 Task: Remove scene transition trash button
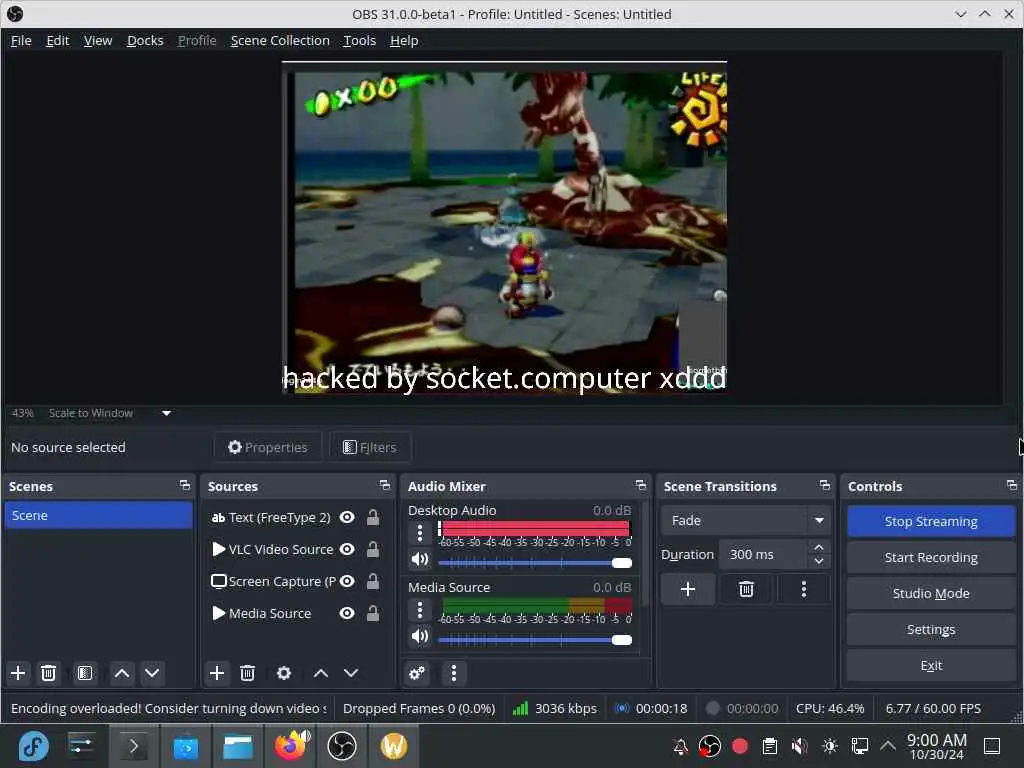click(x=746, y=589)
